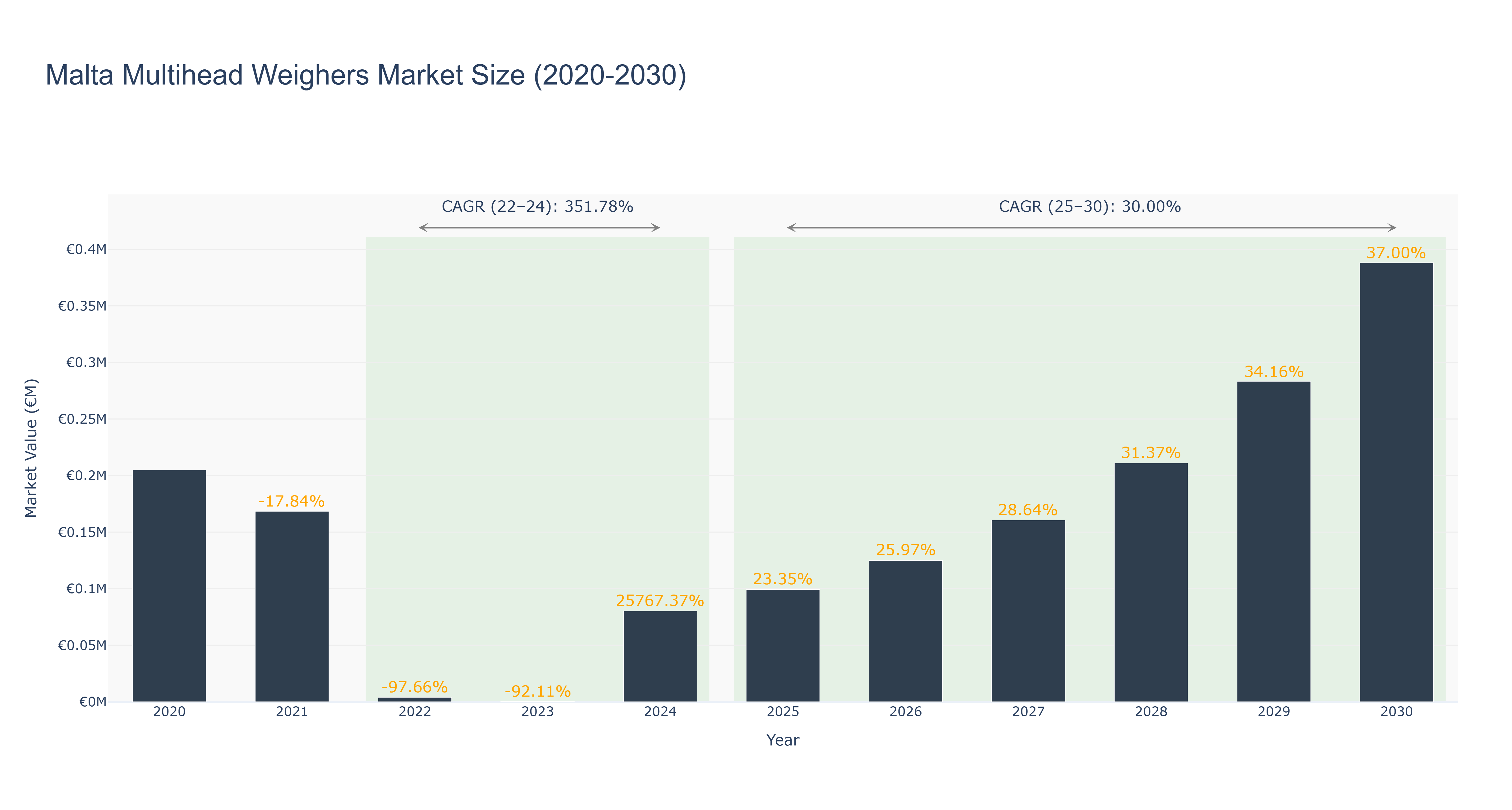Image resolution: width=1512 pixels, height=810 pixels.
Task: Click the €0M y-axis tick label
Action: [x=93, y=702]
